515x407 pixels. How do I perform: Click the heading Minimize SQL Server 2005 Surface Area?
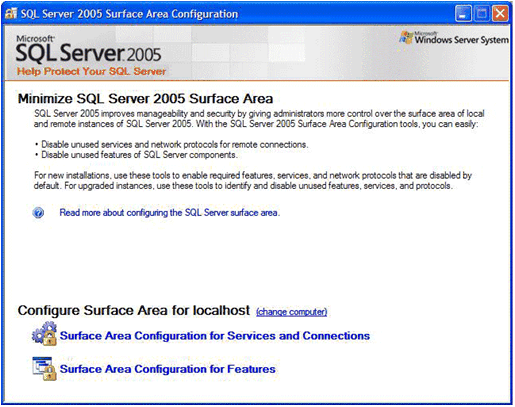[145, 99]
